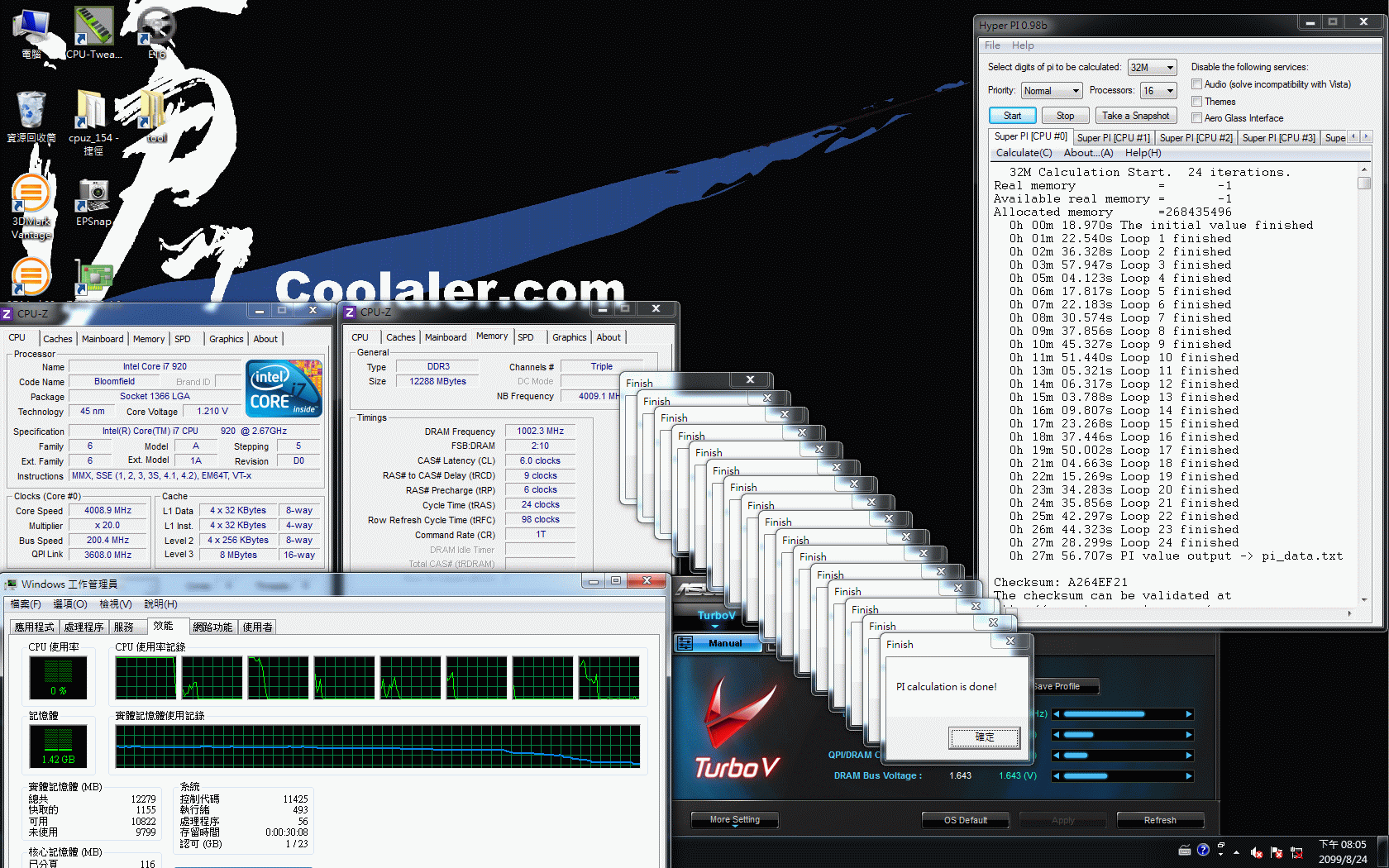1389x868 pixels.
Task: Open the Calculate(C) menu in Super PI
Action: 1024,153
